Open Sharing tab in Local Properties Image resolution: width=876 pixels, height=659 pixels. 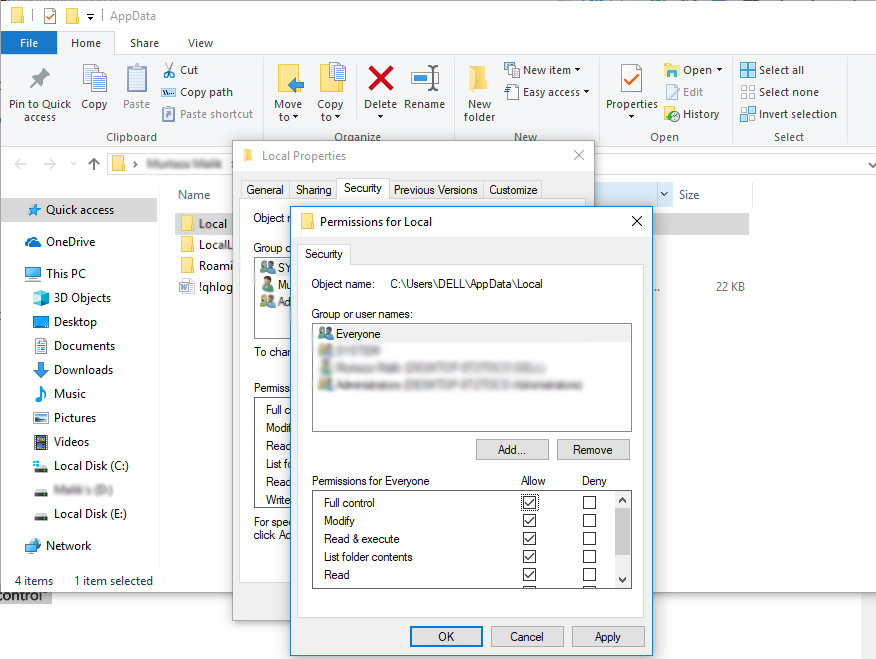click(313, 190)
